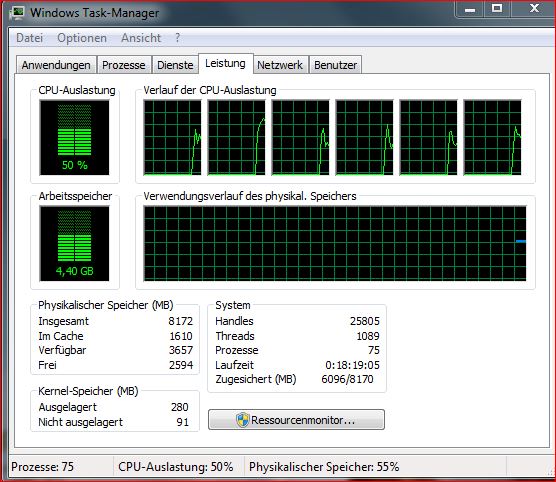
Task: Switch to the Anwendungen tab
Action: pos(56,65)
